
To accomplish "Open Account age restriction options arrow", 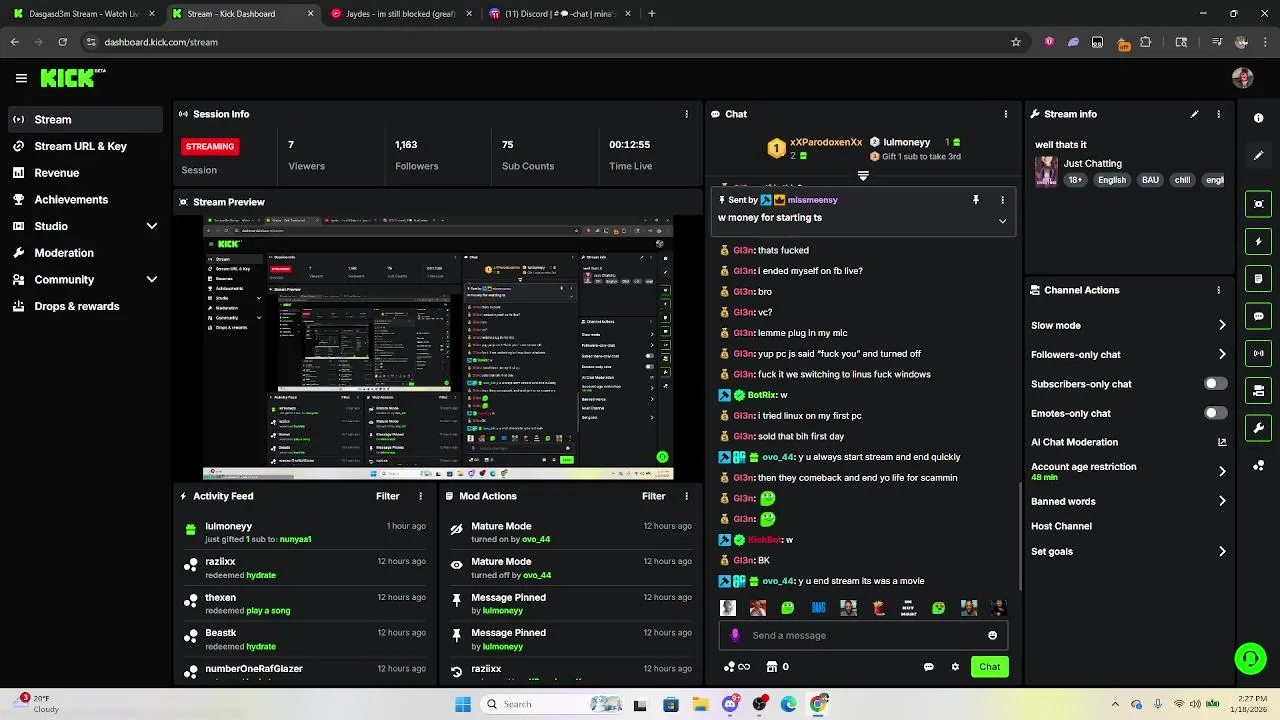I will (1221, 471).
